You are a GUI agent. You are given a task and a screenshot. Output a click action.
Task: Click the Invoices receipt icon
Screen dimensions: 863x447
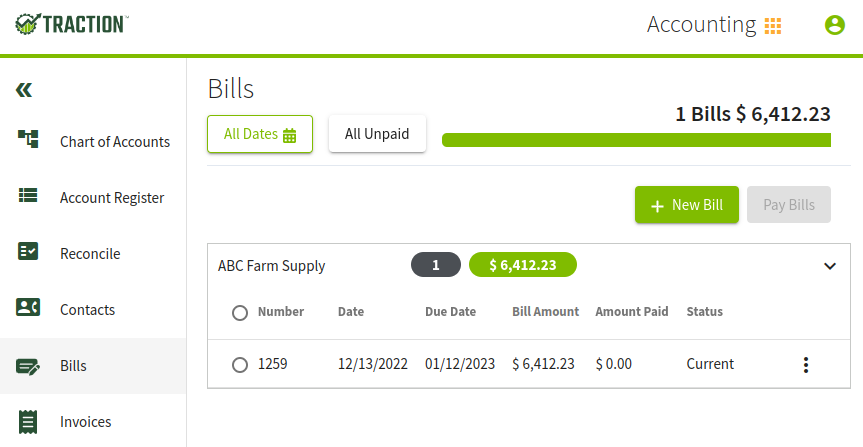click(x=28, y=422)
